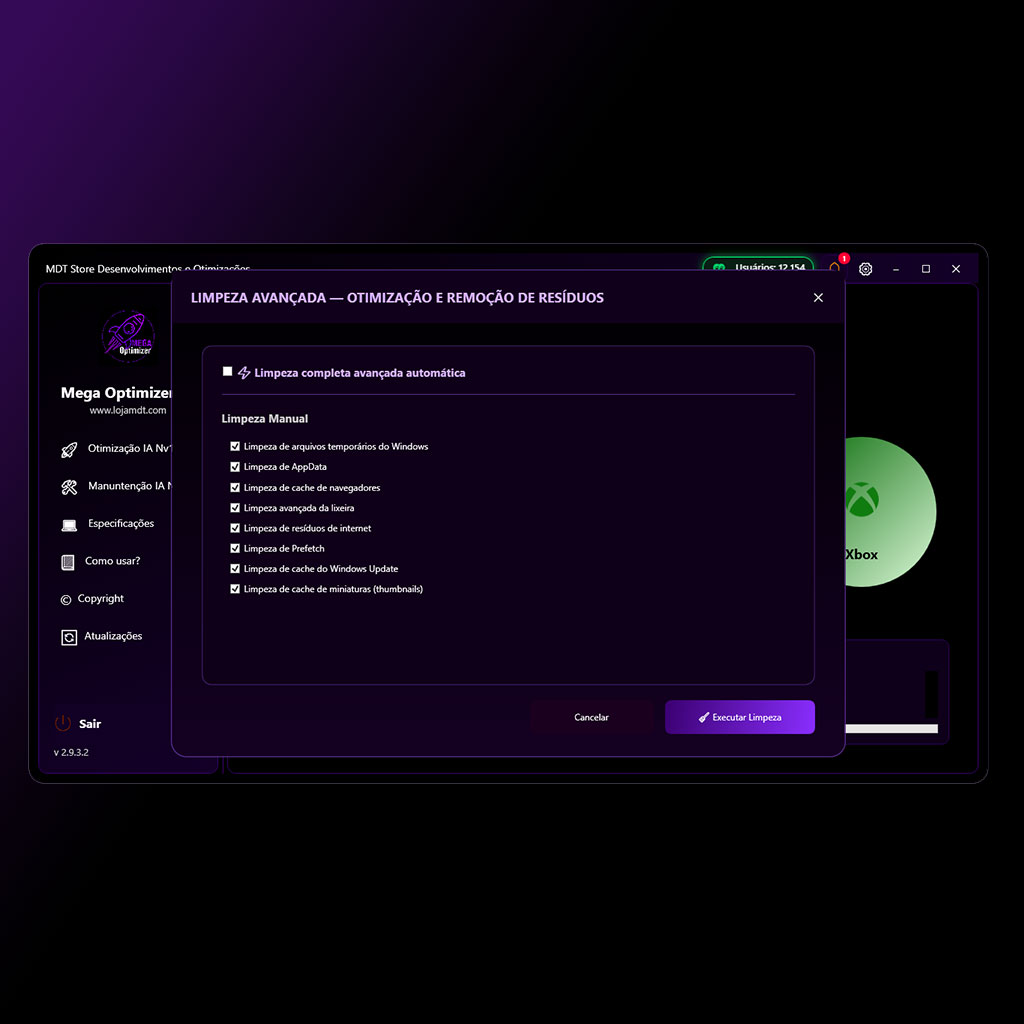Open settings with the gear icon
Screen dimensions: 1024x1024
(866, 269)
